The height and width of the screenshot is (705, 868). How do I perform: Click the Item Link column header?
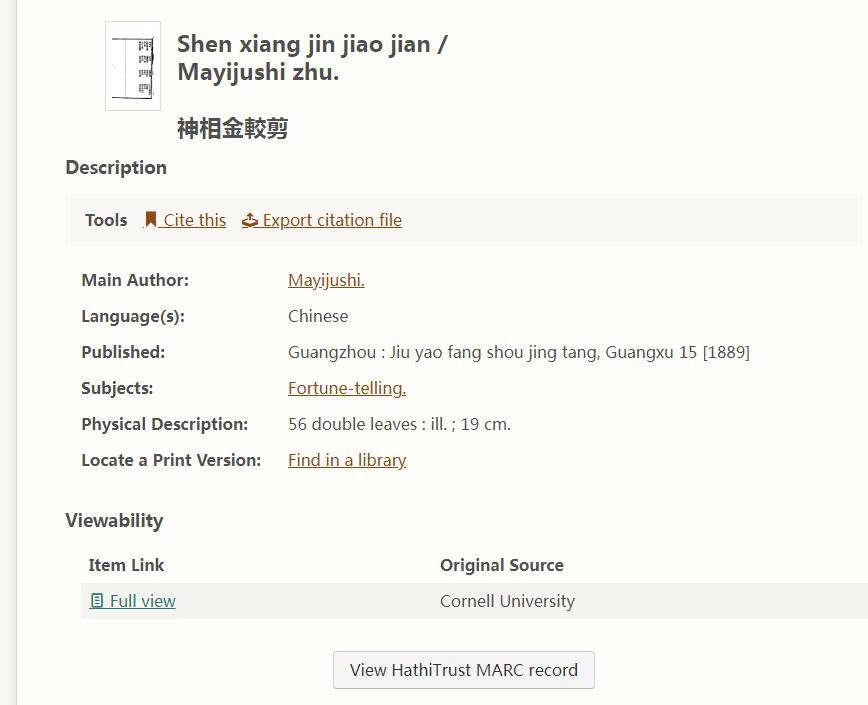[126, 565]
